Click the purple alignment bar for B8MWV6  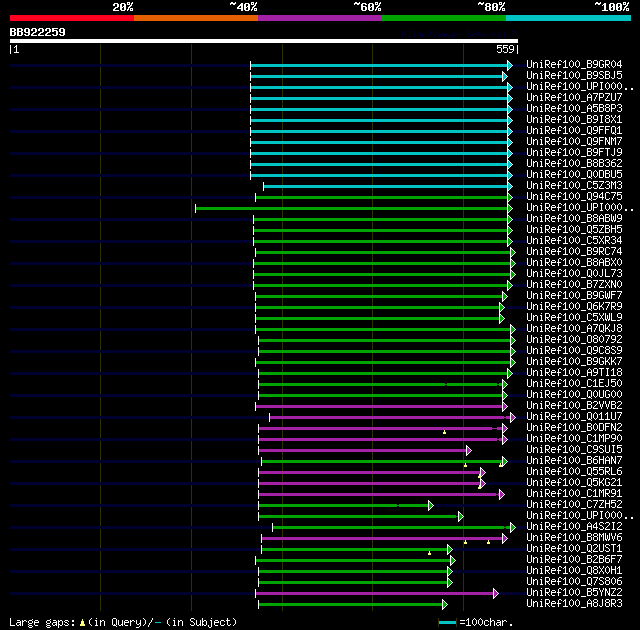(x=382, y=539)
